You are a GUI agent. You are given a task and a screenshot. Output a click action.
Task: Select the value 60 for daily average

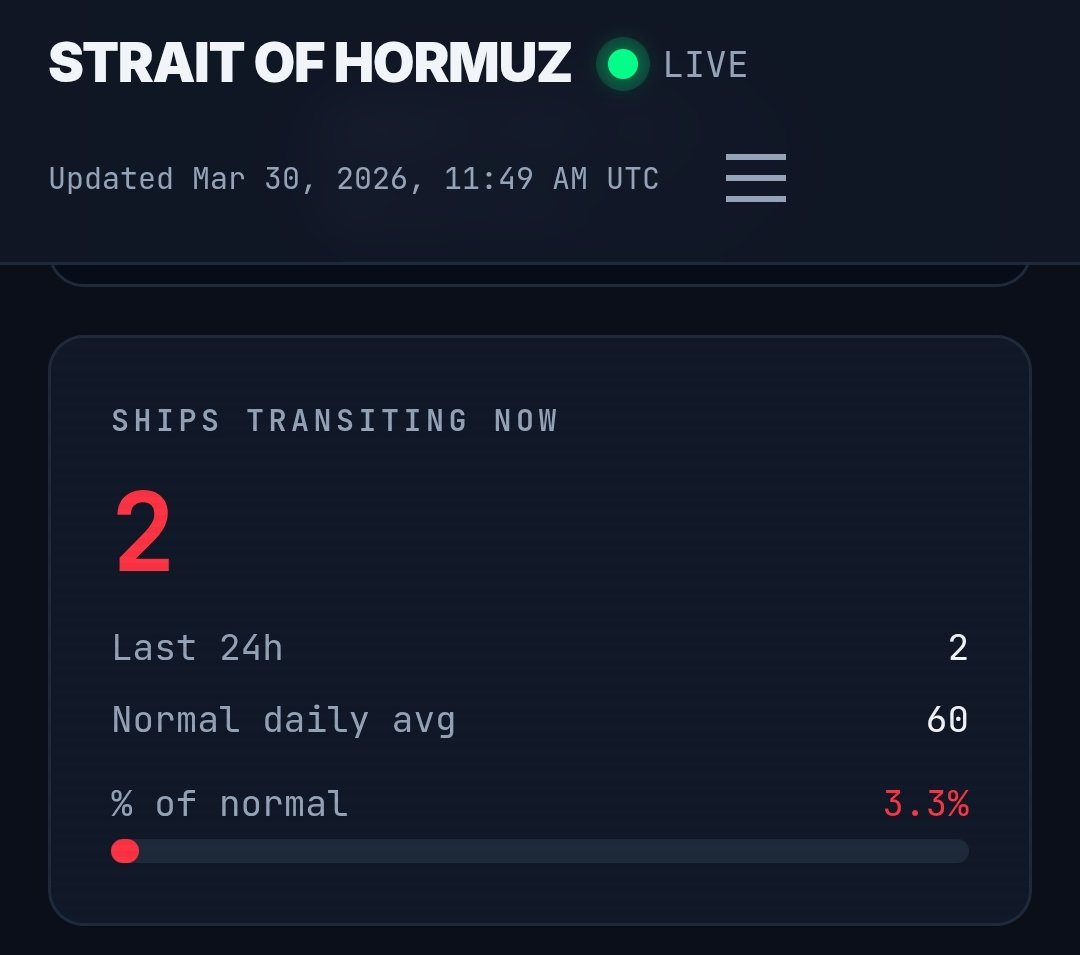(946, 720)
